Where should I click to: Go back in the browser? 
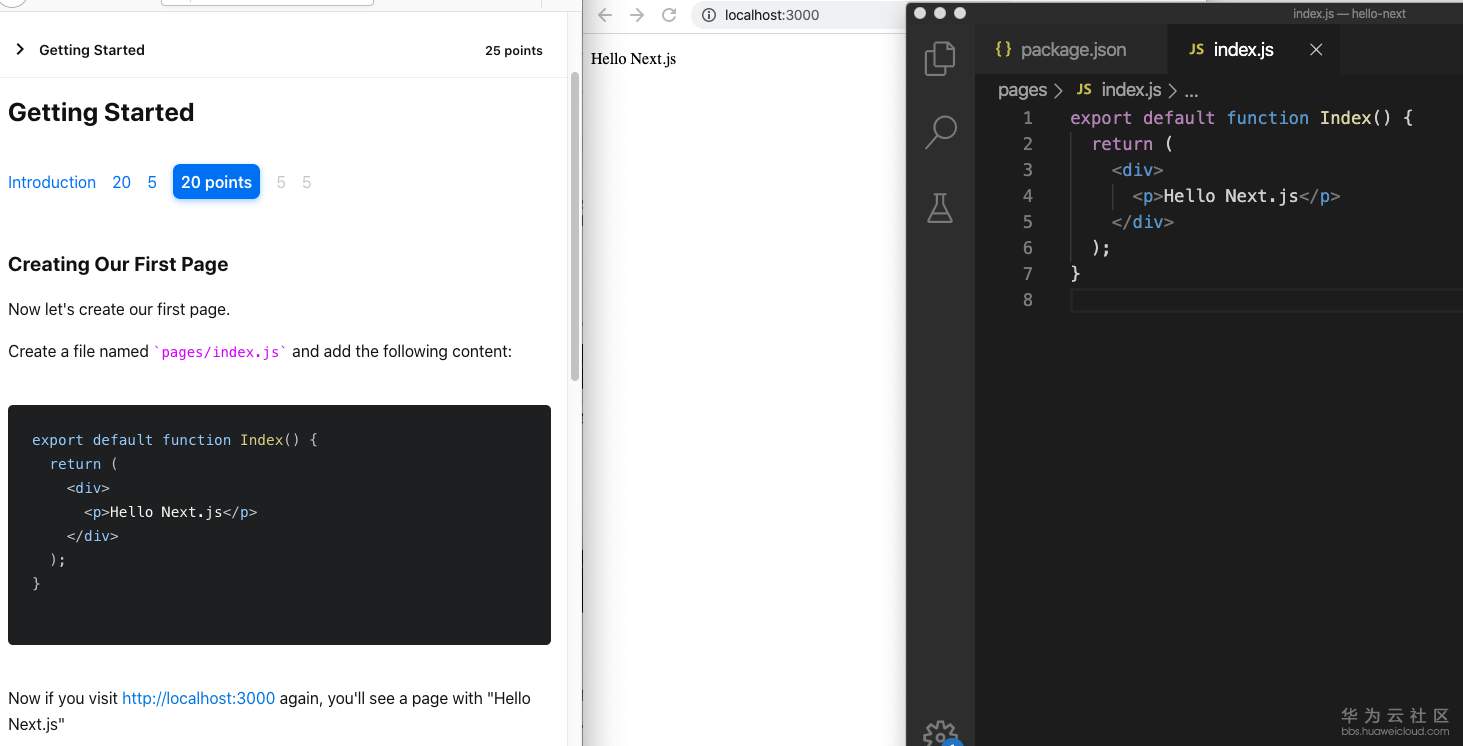(x=604, y=15)
